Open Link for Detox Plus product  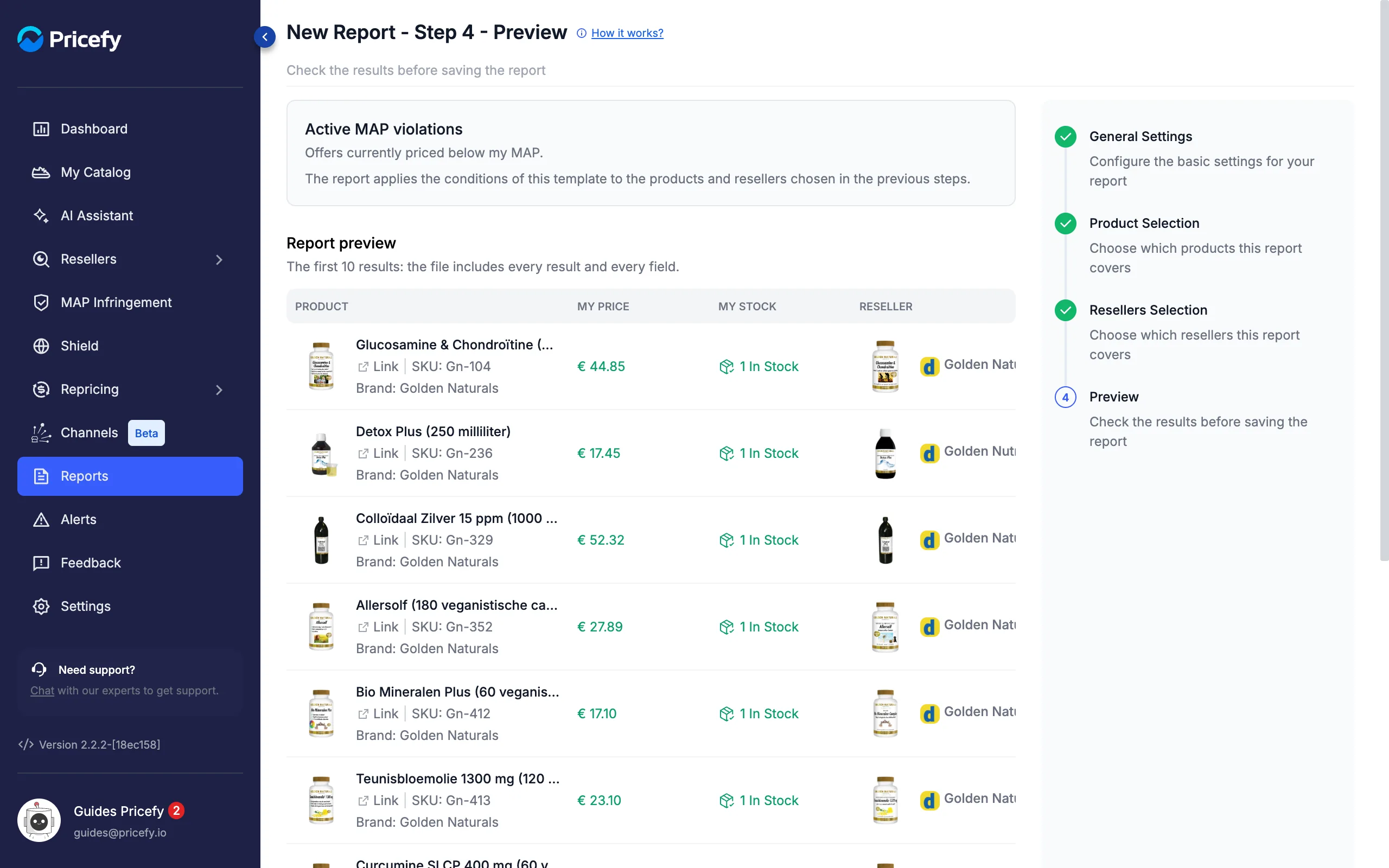coord(378,453)
